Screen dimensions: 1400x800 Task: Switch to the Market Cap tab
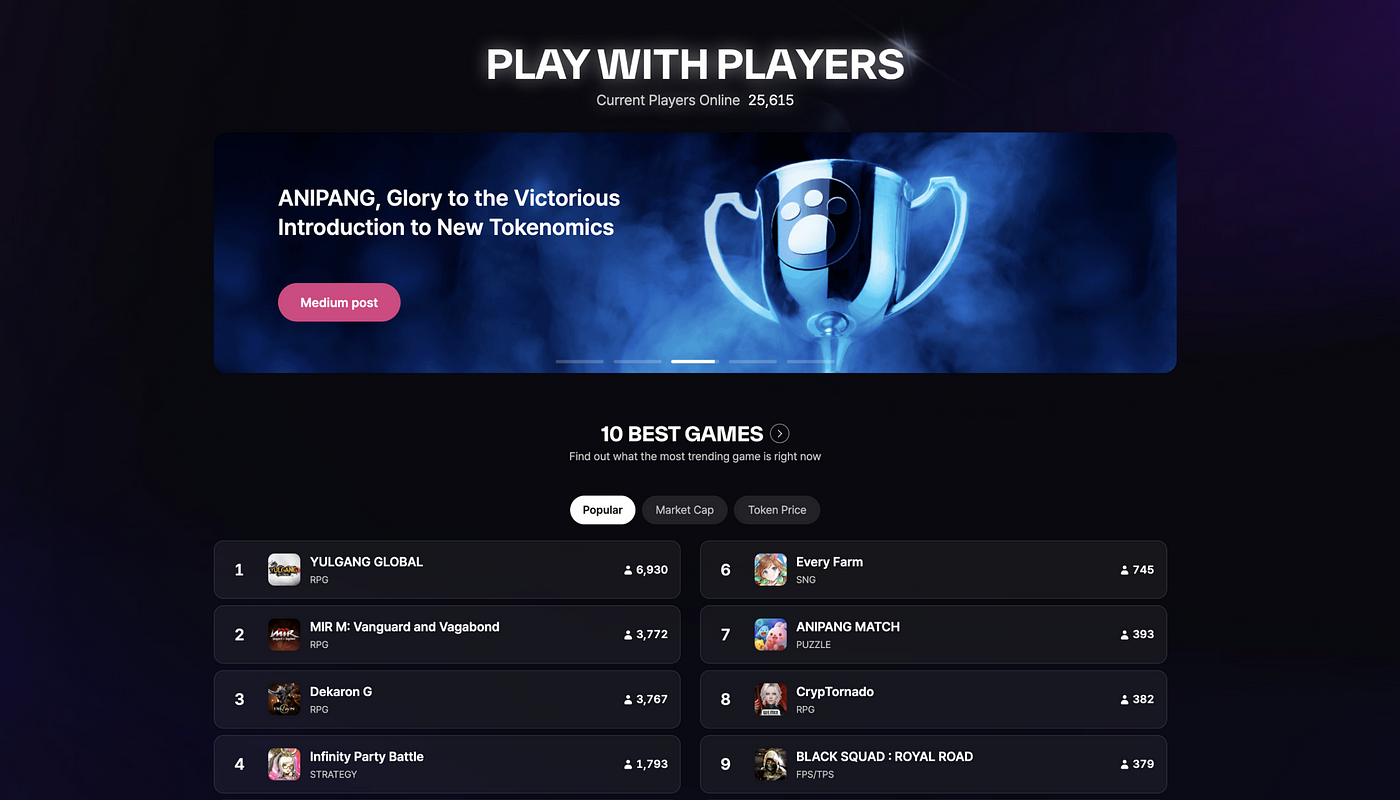click(685, 510)
